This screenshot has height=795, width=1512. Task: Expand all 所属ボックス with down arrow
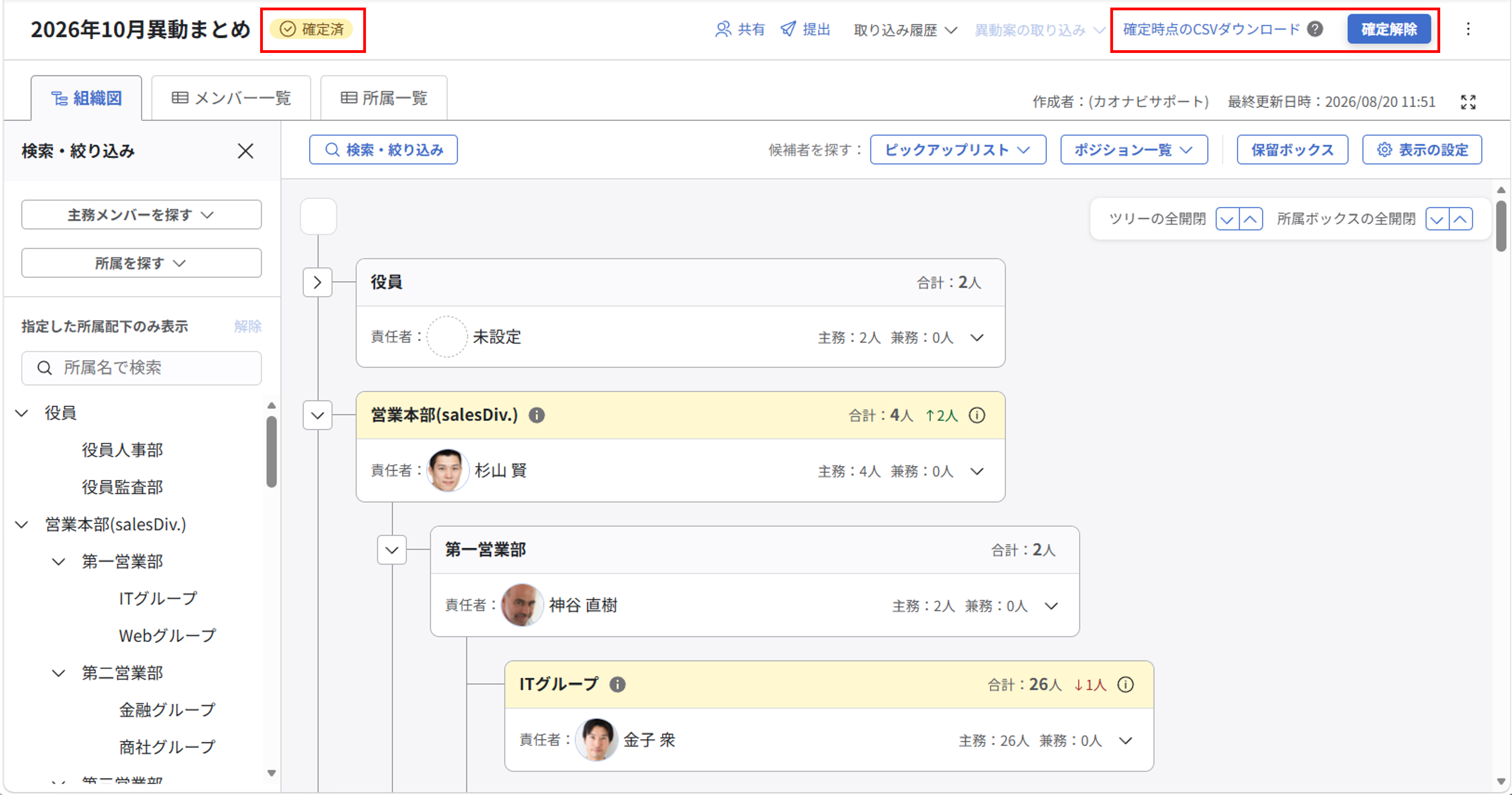[x=1437, y=219]
